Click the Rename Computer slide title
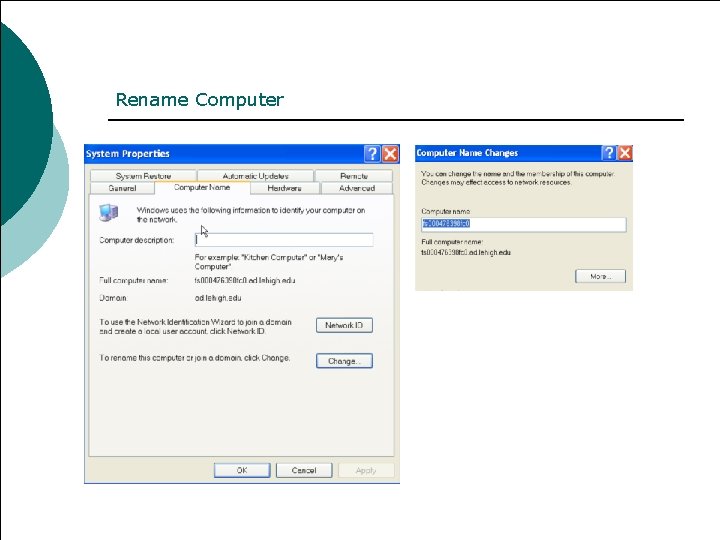This screenshot has width=720, height=540. click(200, 100)
